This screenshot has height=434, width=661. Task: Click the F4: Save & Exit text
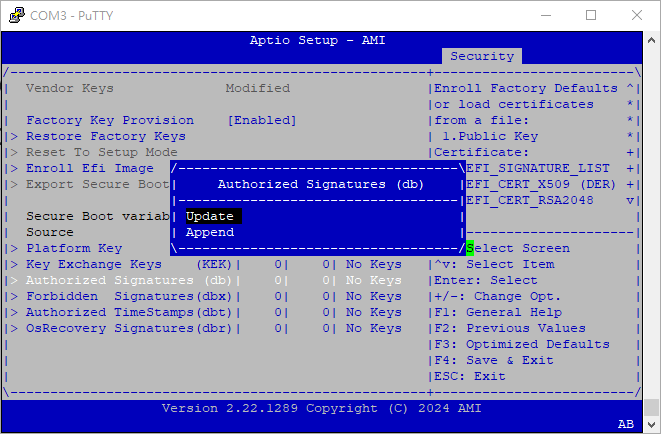(494, 360)
